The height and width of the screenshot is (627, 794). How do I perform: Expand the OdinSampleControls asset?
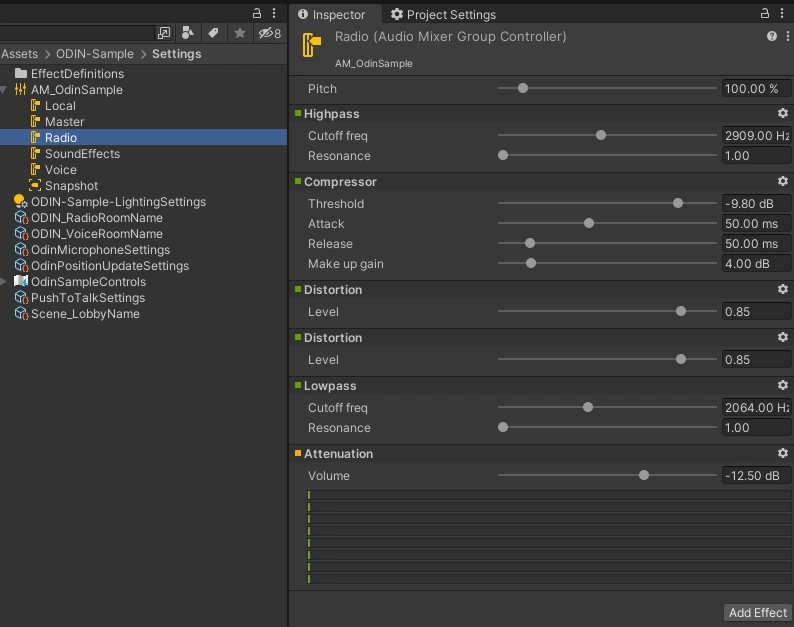click(x=4, y=281)
